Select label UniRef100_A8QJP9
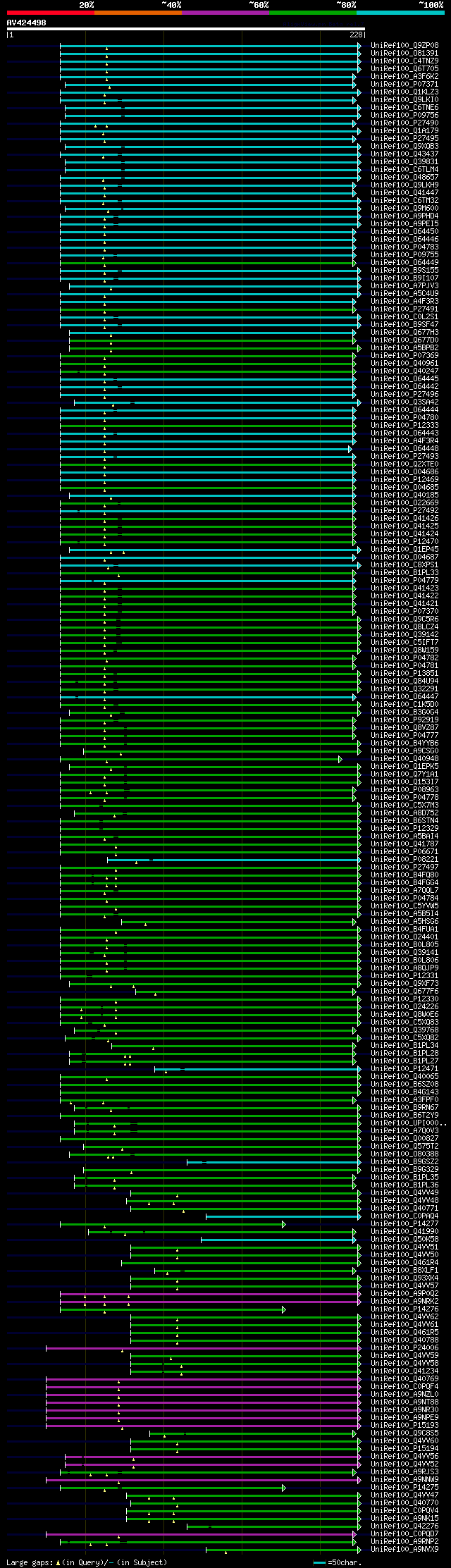 (404, 968)
